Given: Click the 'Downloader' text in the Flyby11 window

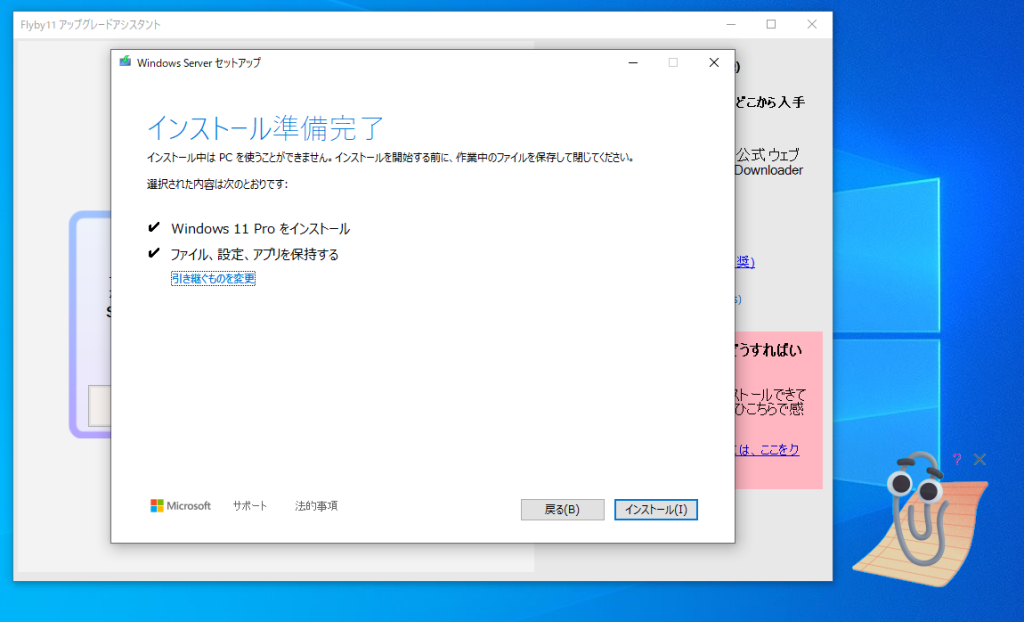Looking at the screenshot, I should [769, 171].
